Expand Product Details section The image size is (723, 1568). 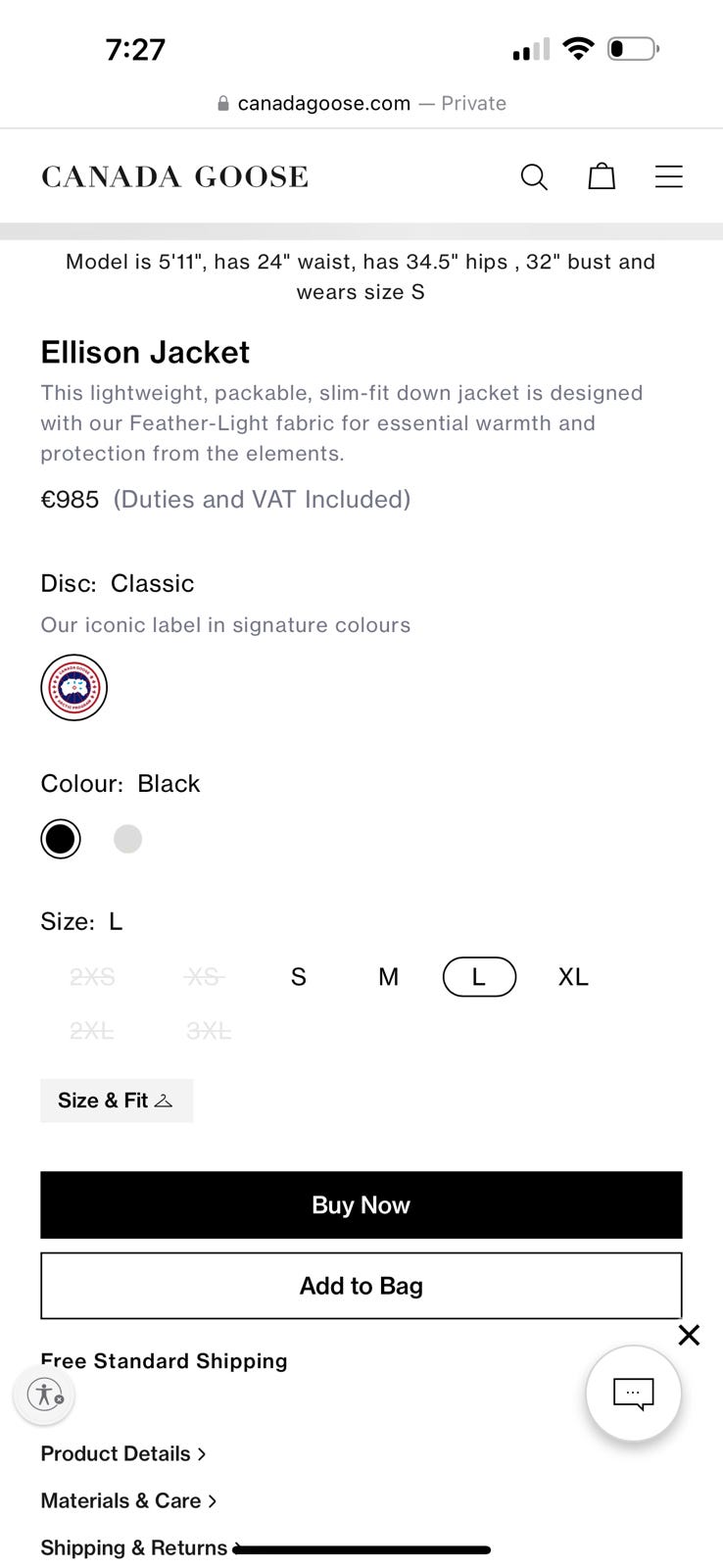coord(122,1453)
